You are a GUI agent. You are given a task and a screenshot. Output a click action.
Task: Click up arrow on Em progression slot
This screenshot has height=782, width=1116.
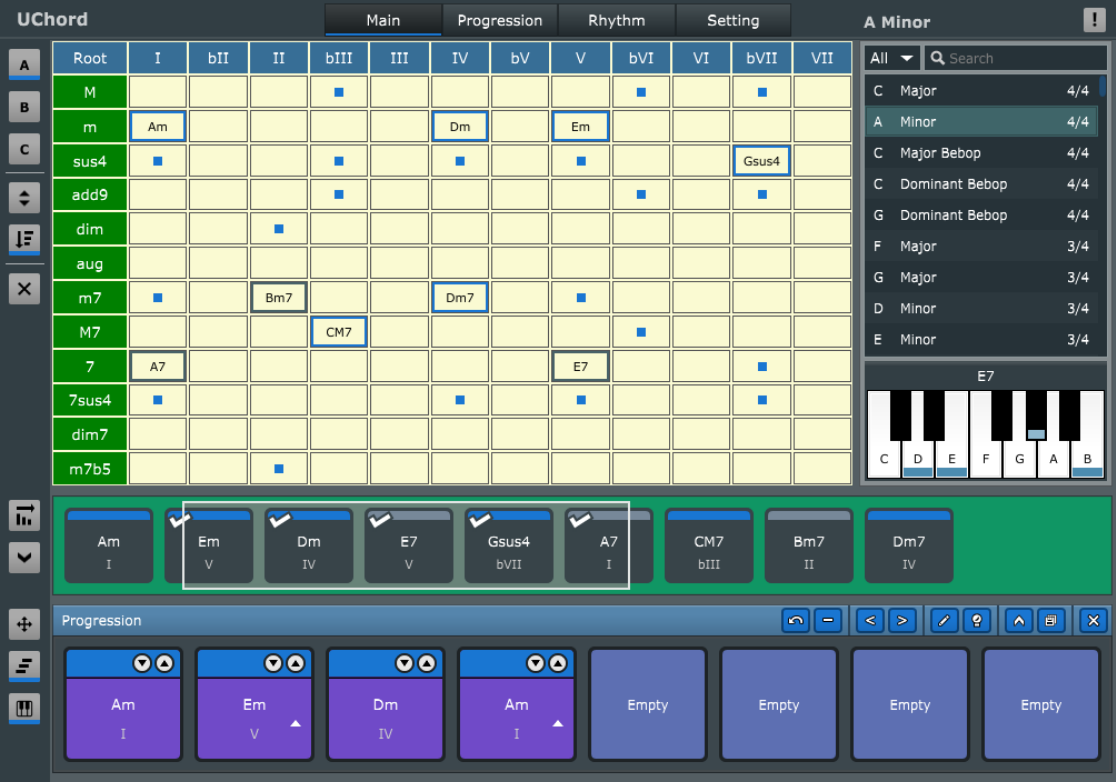(x=295, y=663)
